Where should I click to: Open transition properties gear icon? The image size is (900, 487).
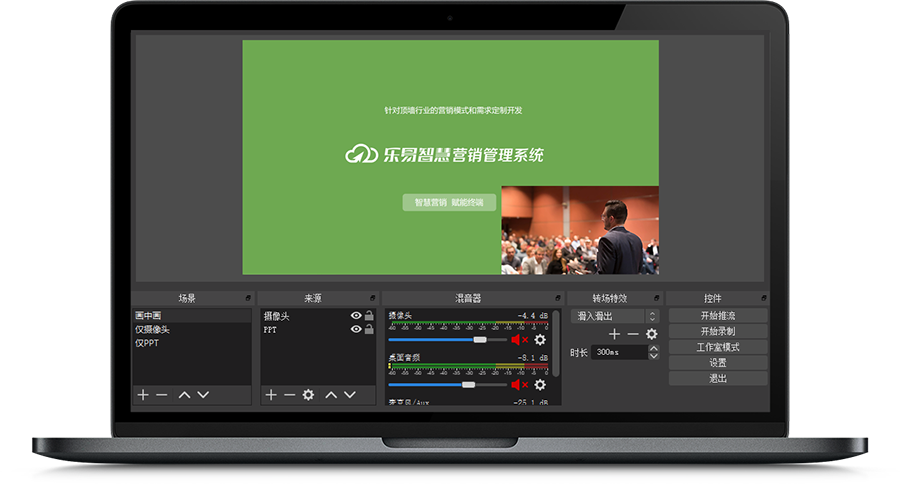click(x=652, y=334)
